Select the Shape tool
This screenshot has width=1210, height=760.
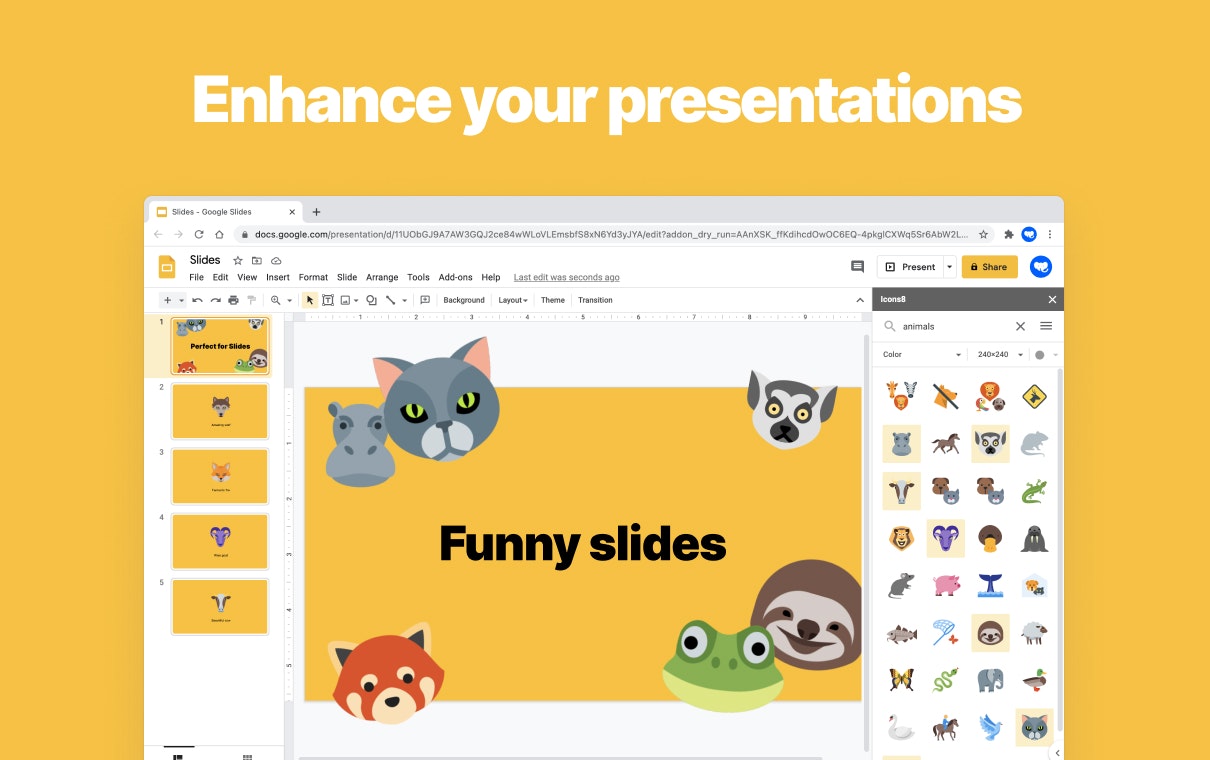(370, 300)
